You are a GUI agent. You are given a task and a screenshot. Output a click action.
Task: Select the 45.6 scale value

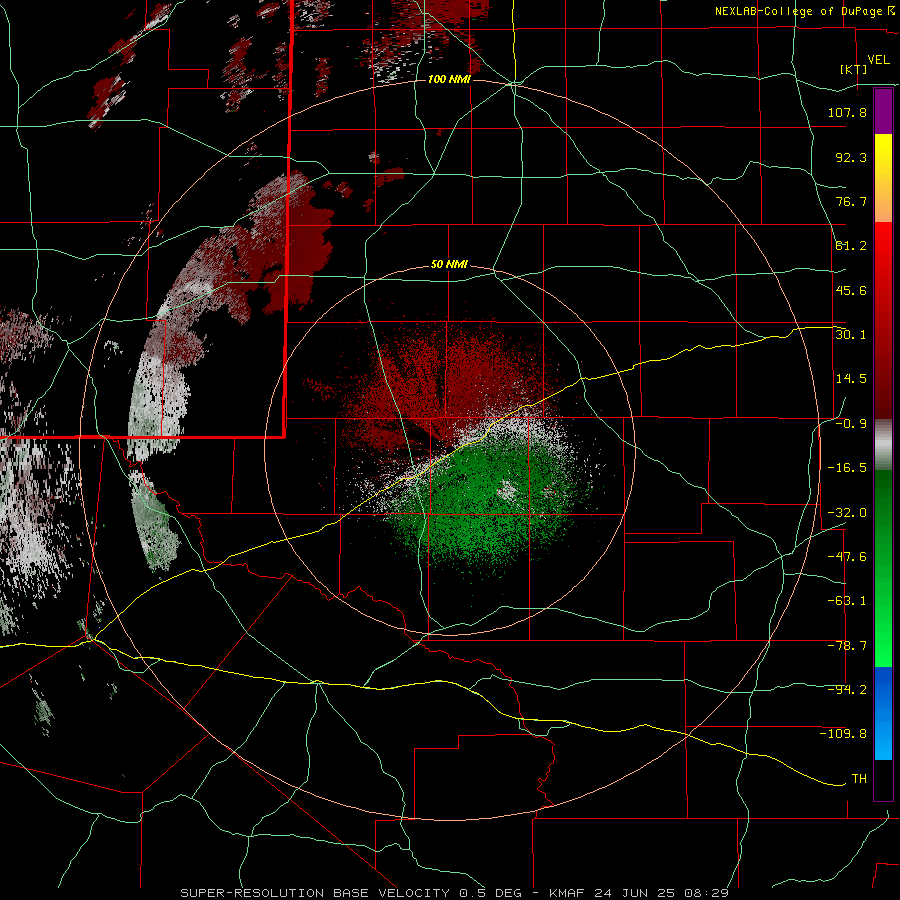[851, 290]
